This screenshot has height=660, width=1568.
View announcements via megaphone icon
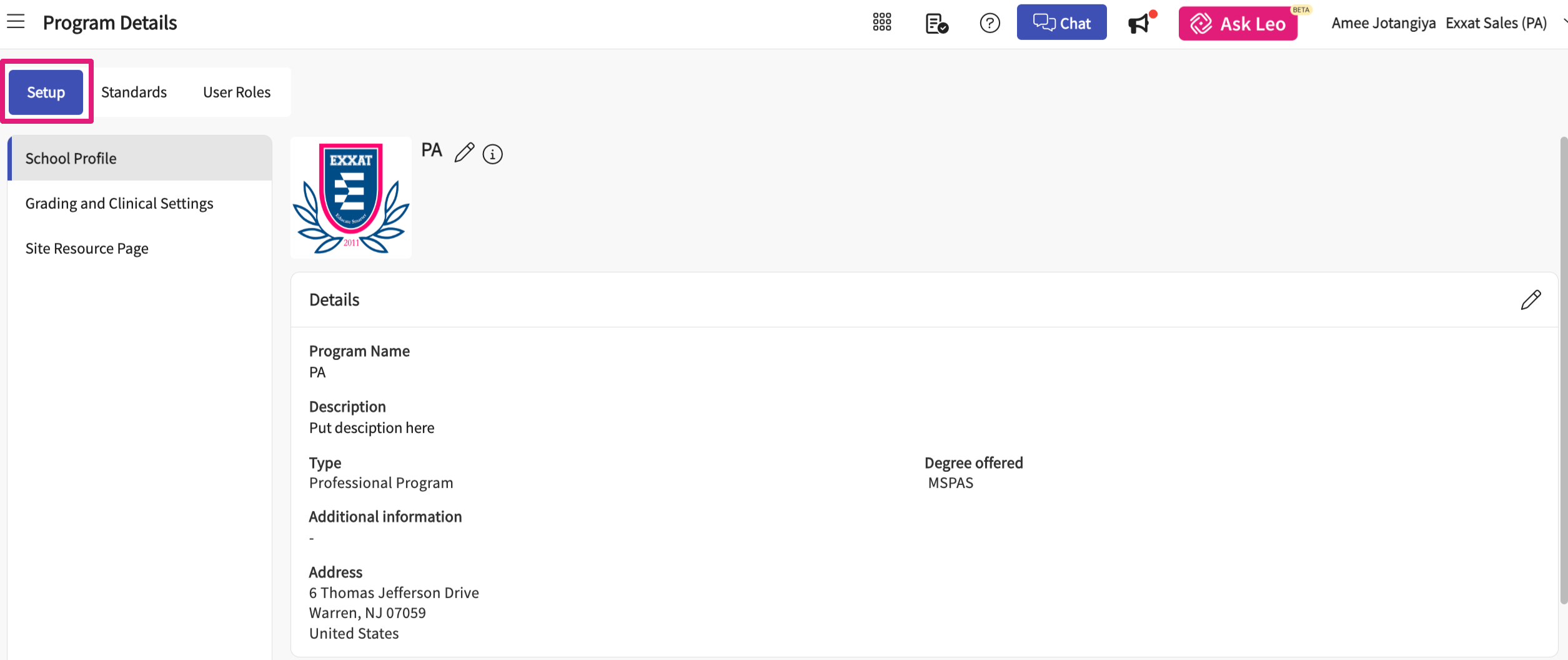tap(1139, 24)
